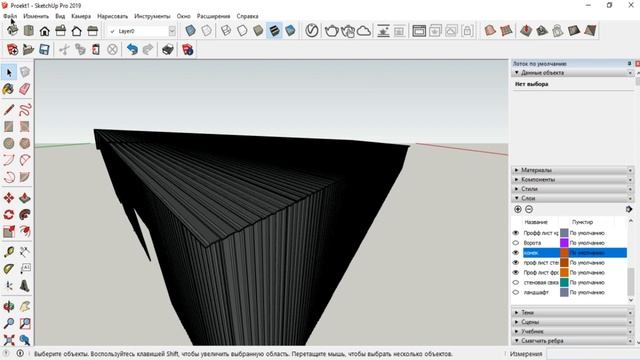Screen dimensions: 640x360
Task: Open the 'Расширения' menu
Action: pyautogui.click(x=213, y=16)
